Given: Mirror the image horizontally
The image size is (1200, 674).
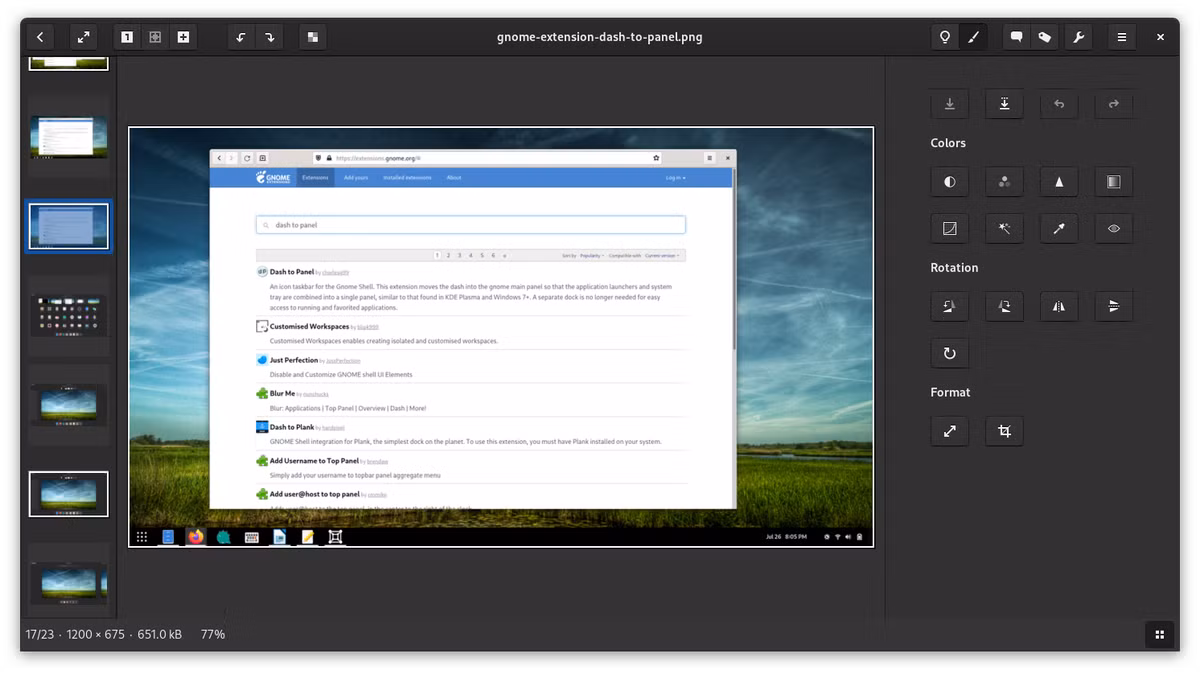Looking at the screenshot, I should tap(1059, 307).
